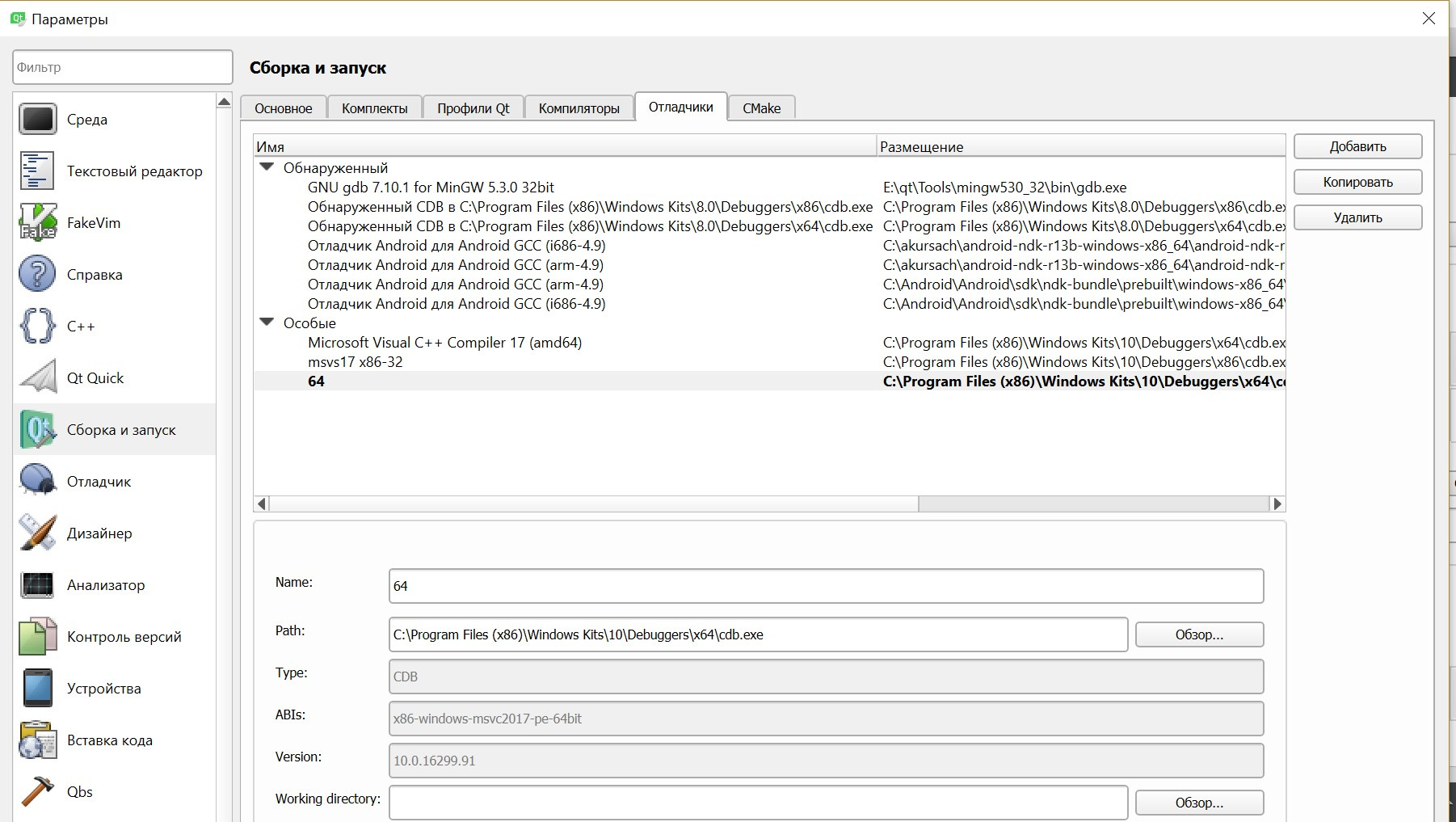Open the Текстовый редактор category icon
The image size is (1456, 822).
(x=38, y=171)
